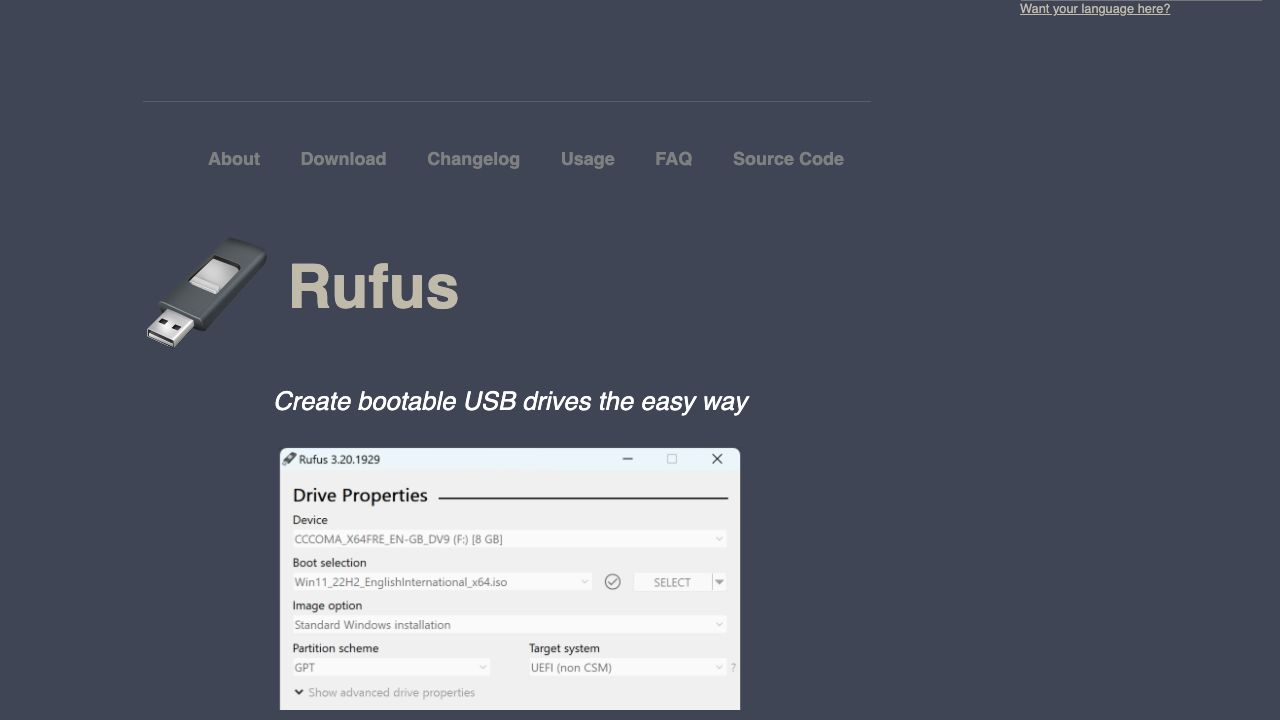The width and height of the screenshot is (1280, 720).
Task: Click the 'Image option' label
Action: (327, 606)
